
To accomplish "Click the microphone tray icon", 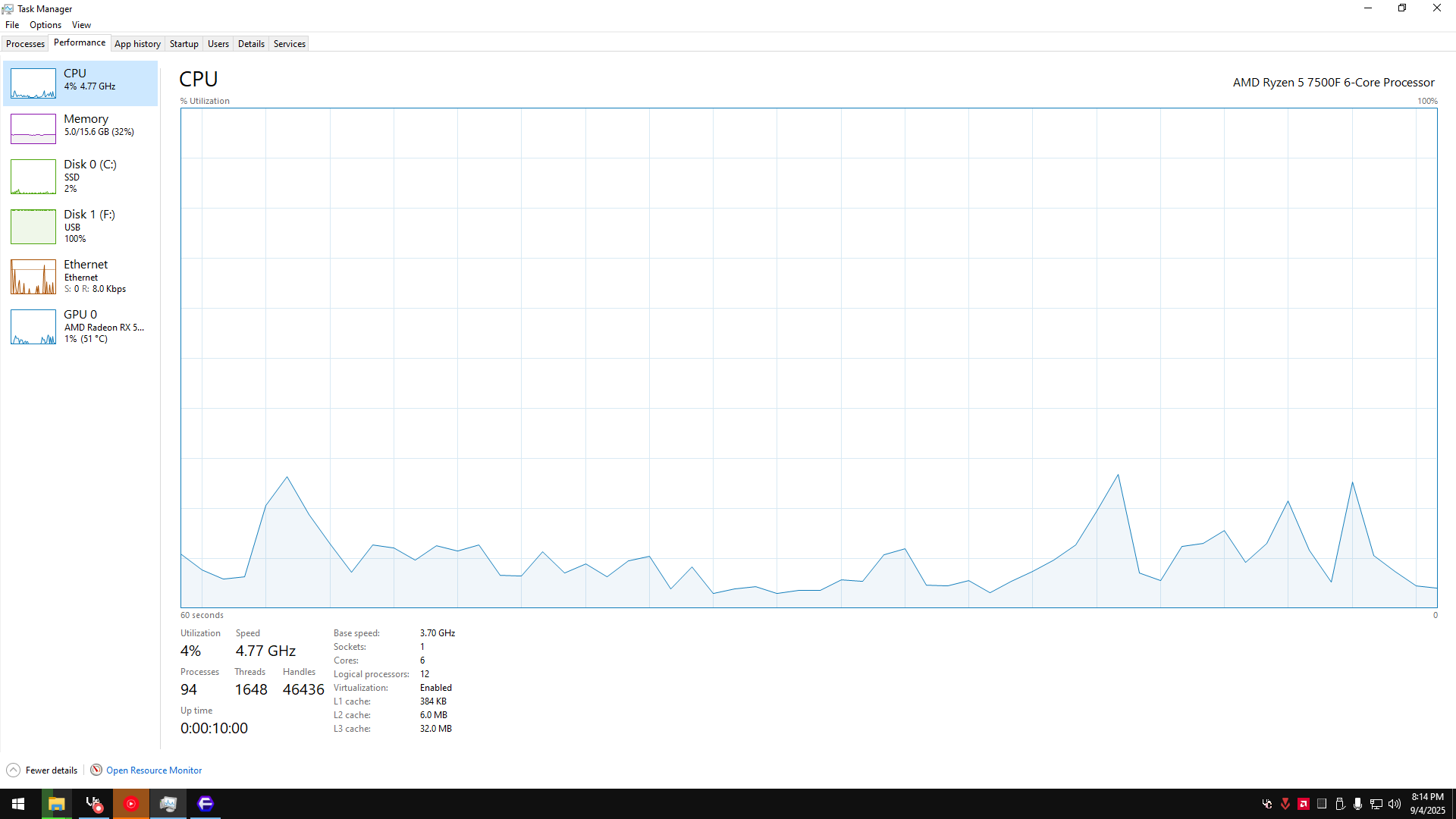I will pos(1358,804).
